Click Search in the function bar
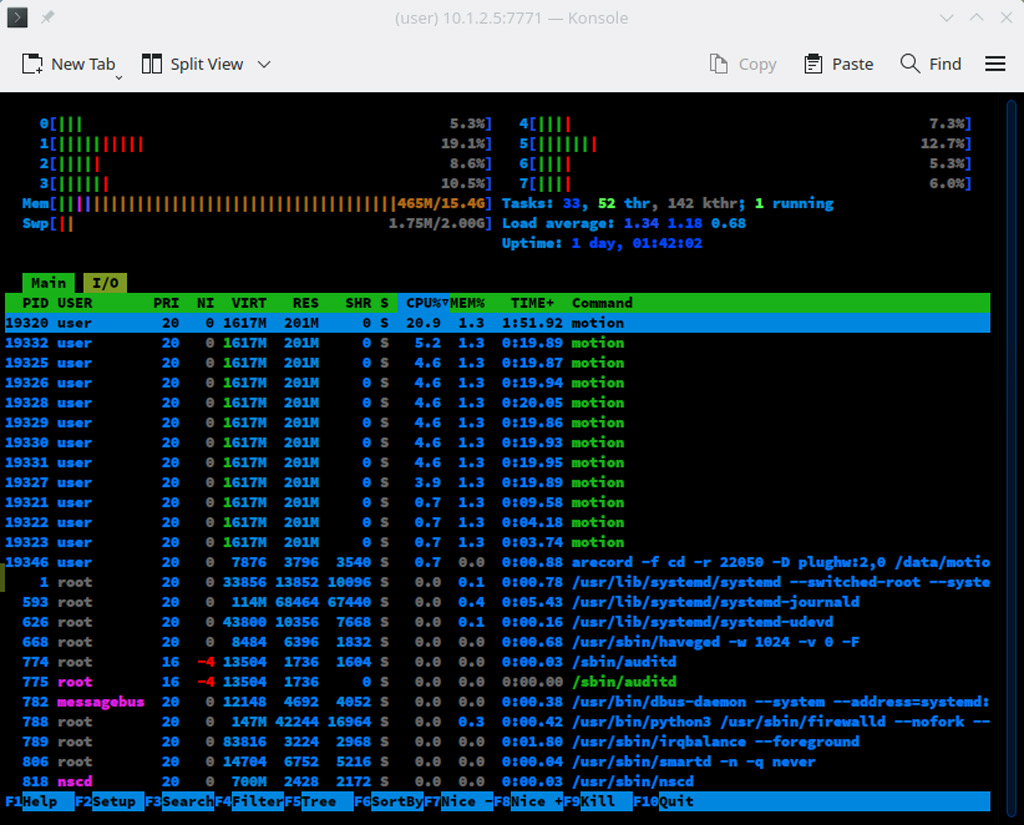The width and height of the screenshot is (1024, 825). pyautogui.click(x=187, y=801)
